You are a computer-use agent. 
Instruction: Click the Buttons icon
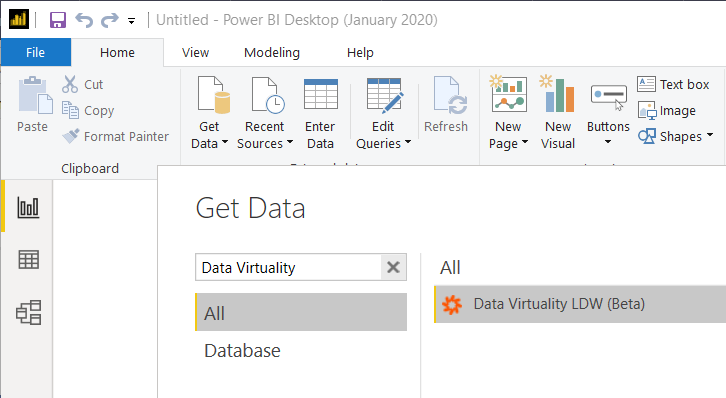coord(608,97)
